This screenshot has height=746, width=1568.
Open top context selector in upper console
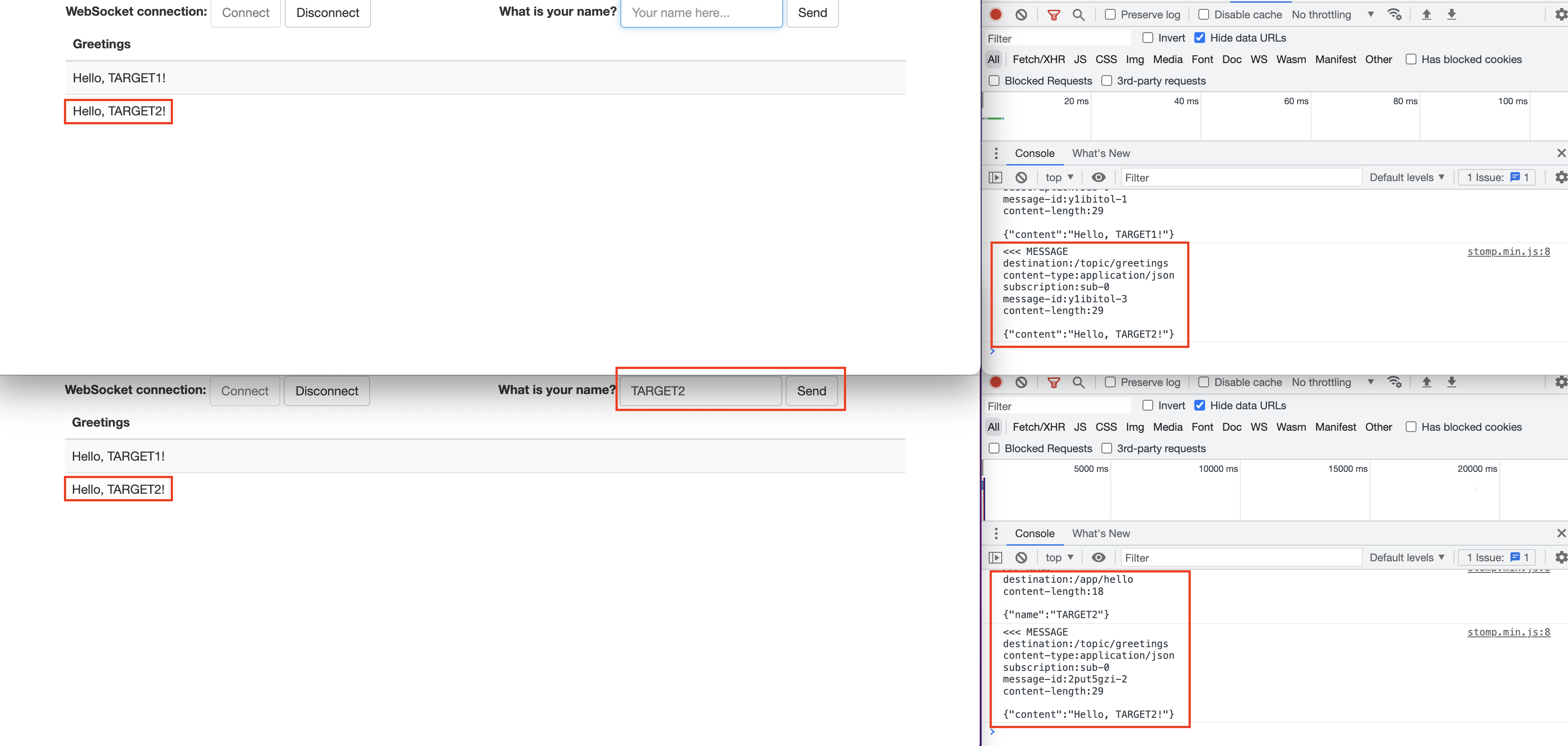coord(1059,177)
